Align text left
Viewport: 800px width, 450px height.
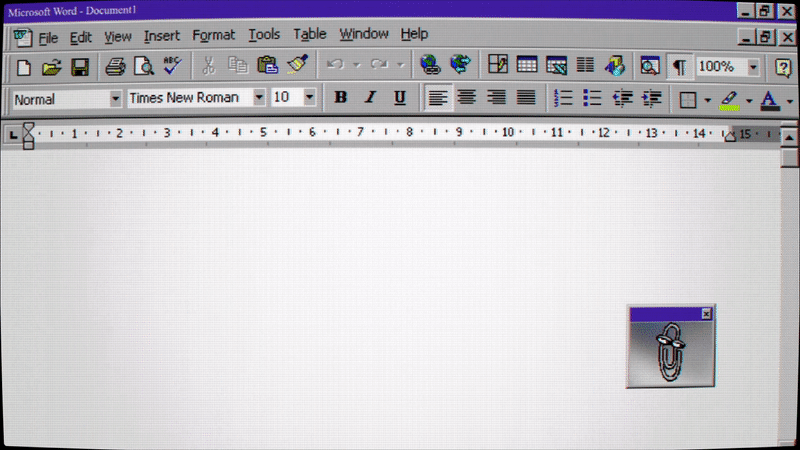pyautogui.click(x=438, y=97)
